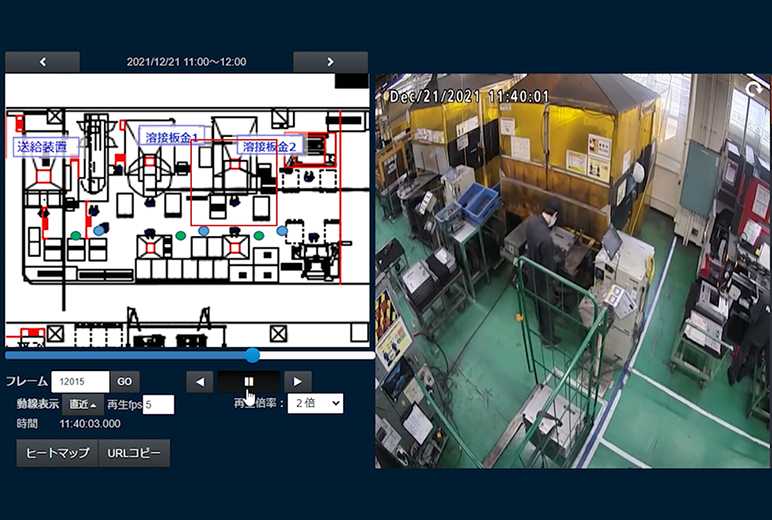772x520 pixels.
Task: Go to the next hour time range
Action: [330, 62]
